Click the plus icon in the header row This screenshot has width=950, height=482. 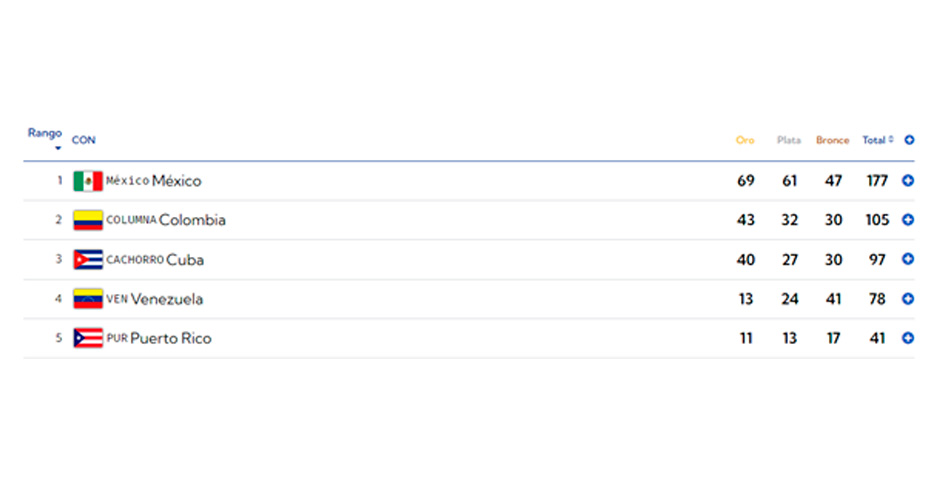(909, 140)
